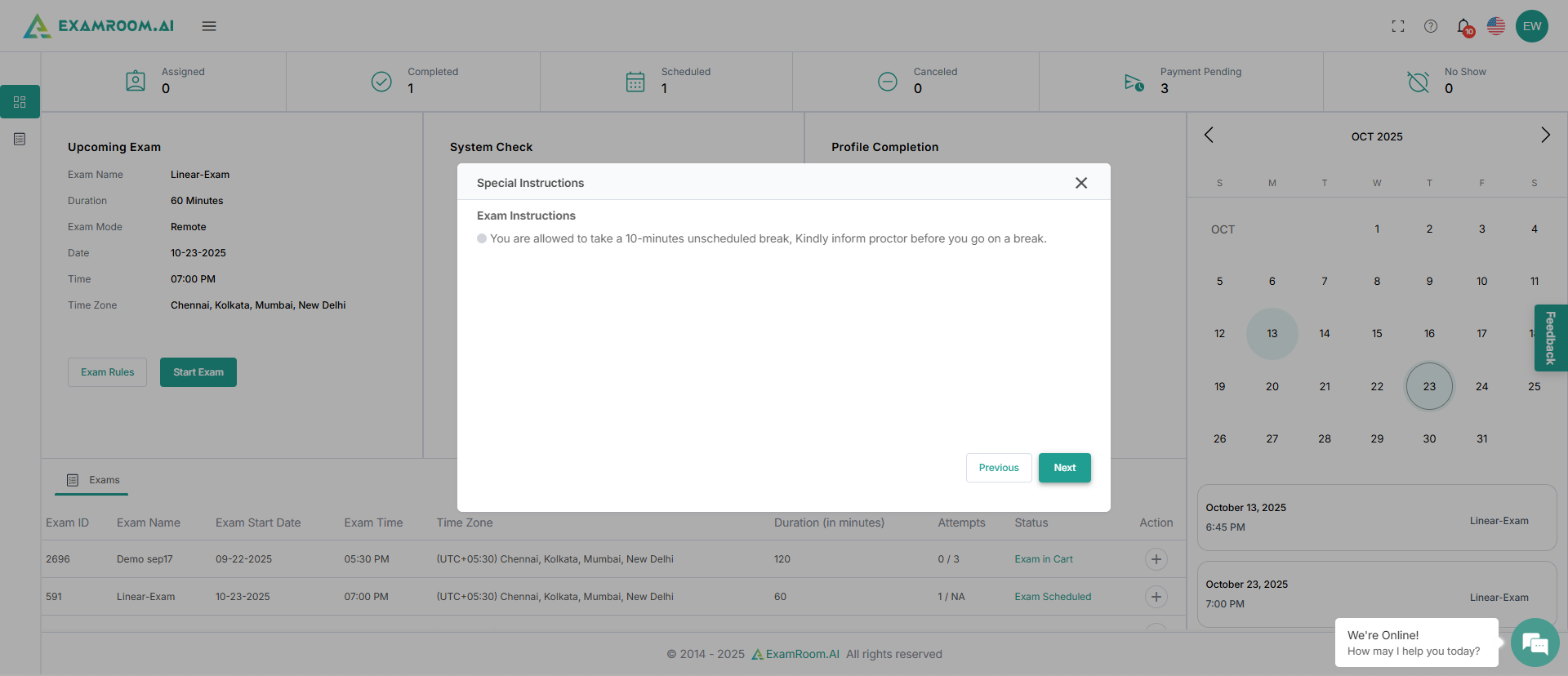Expand actions for Linear-Exam row
This screenshot has height=676, width=1568.
pyautogui.click(x=1156, y=597)
